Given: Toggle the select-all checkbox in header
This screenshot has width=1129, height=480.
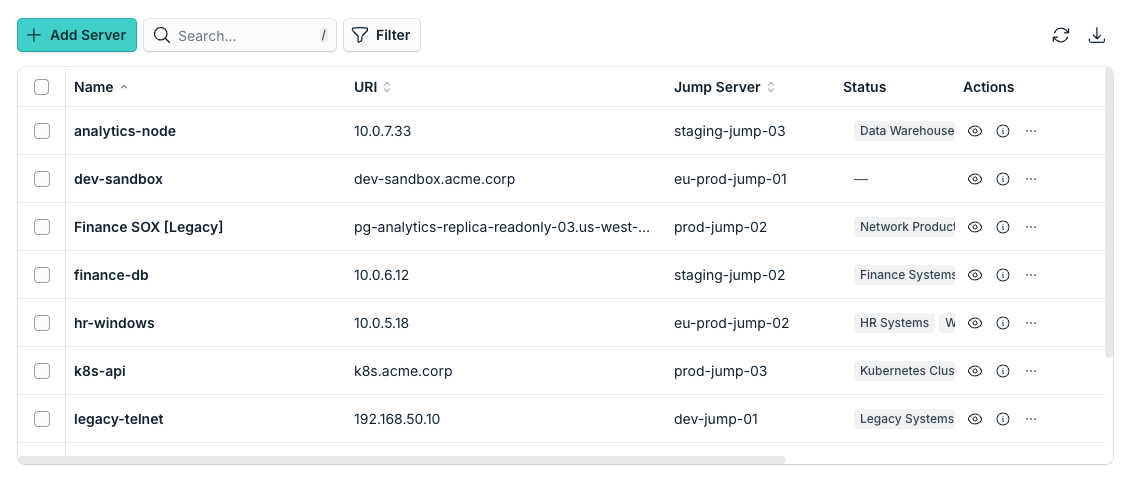Looking at the screenshot, I should 42,87.
